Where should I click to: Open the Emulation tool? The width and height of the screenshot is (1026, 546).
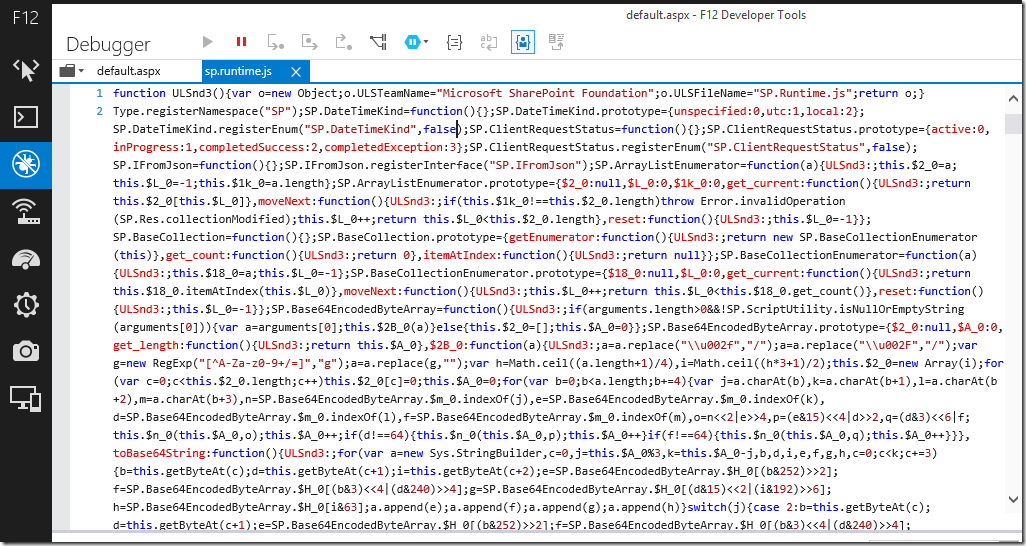[26, 398]
